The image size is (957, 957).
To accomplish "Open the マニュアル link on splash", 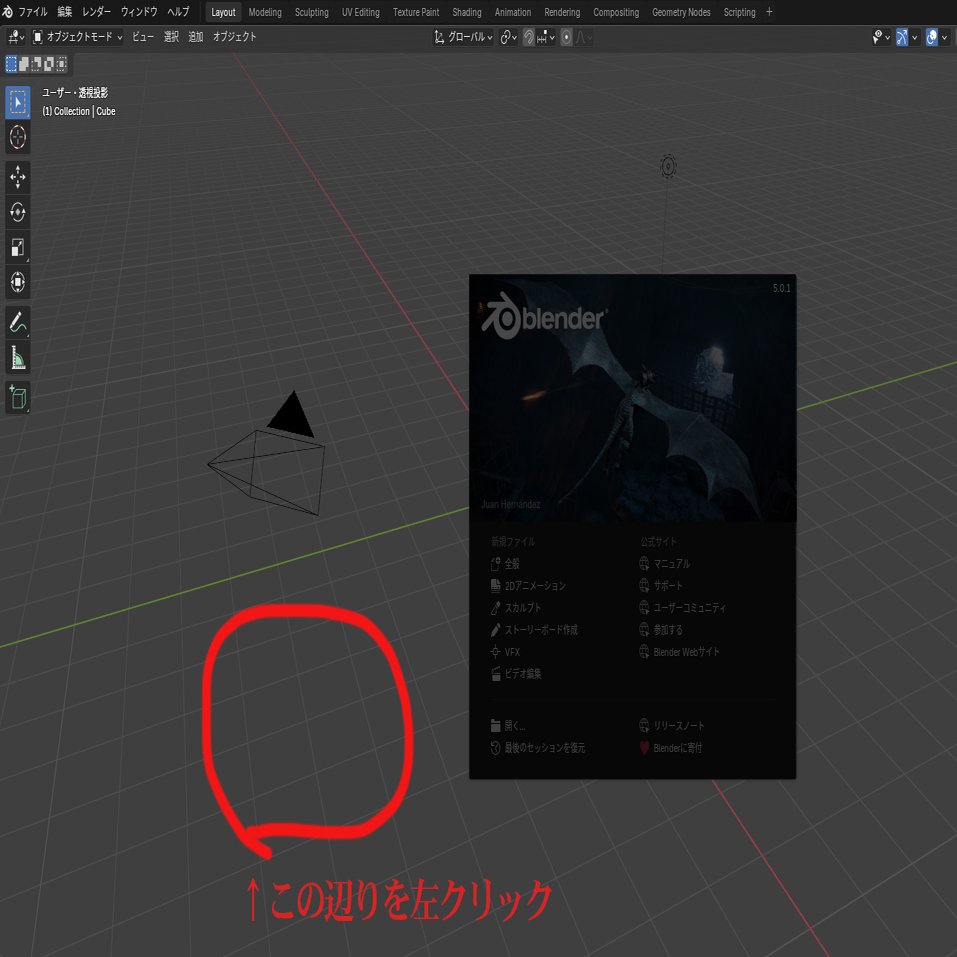I will 665,563.
